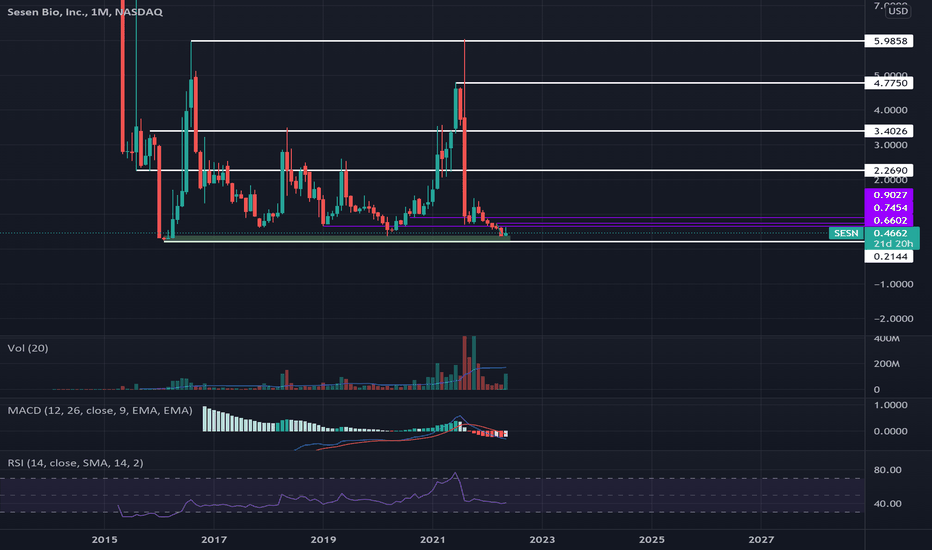Click the 0.0000 MACD axis label
This screenshot has height=550, width=932.
(x=890, y=431)
